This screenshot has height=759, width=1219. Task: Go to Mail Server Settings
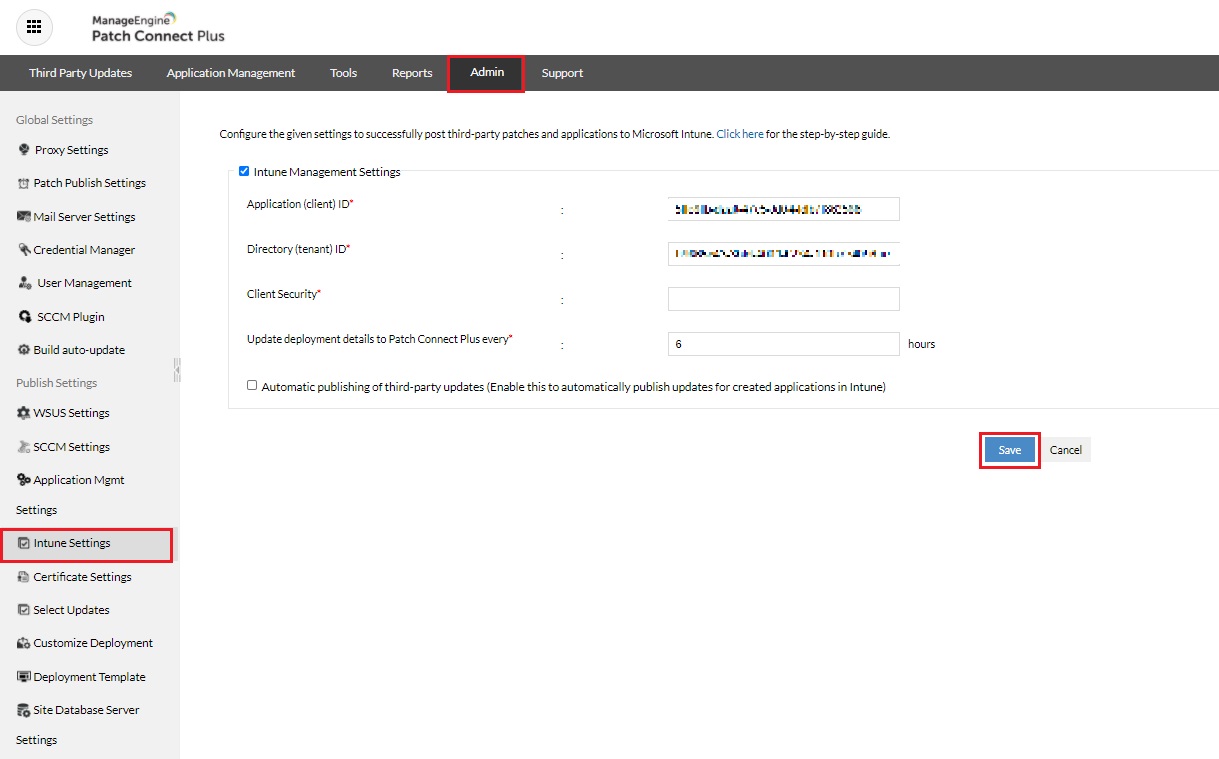(84, 217)
